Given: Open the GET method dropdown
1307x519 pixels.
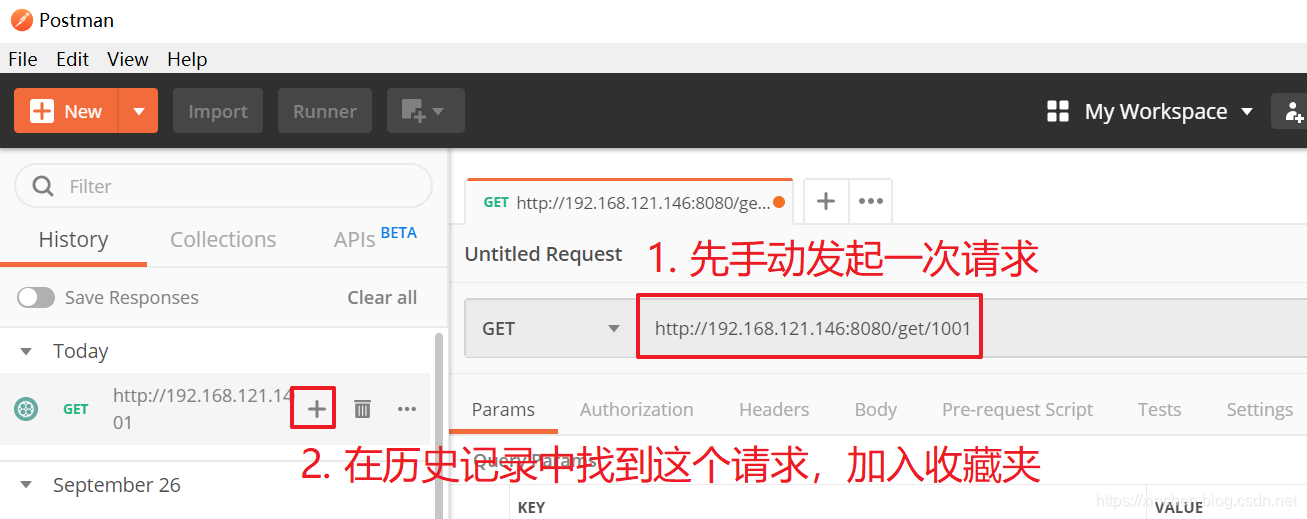Looking at the screenshot, I should pyautogui.click(x=550, y=328).
